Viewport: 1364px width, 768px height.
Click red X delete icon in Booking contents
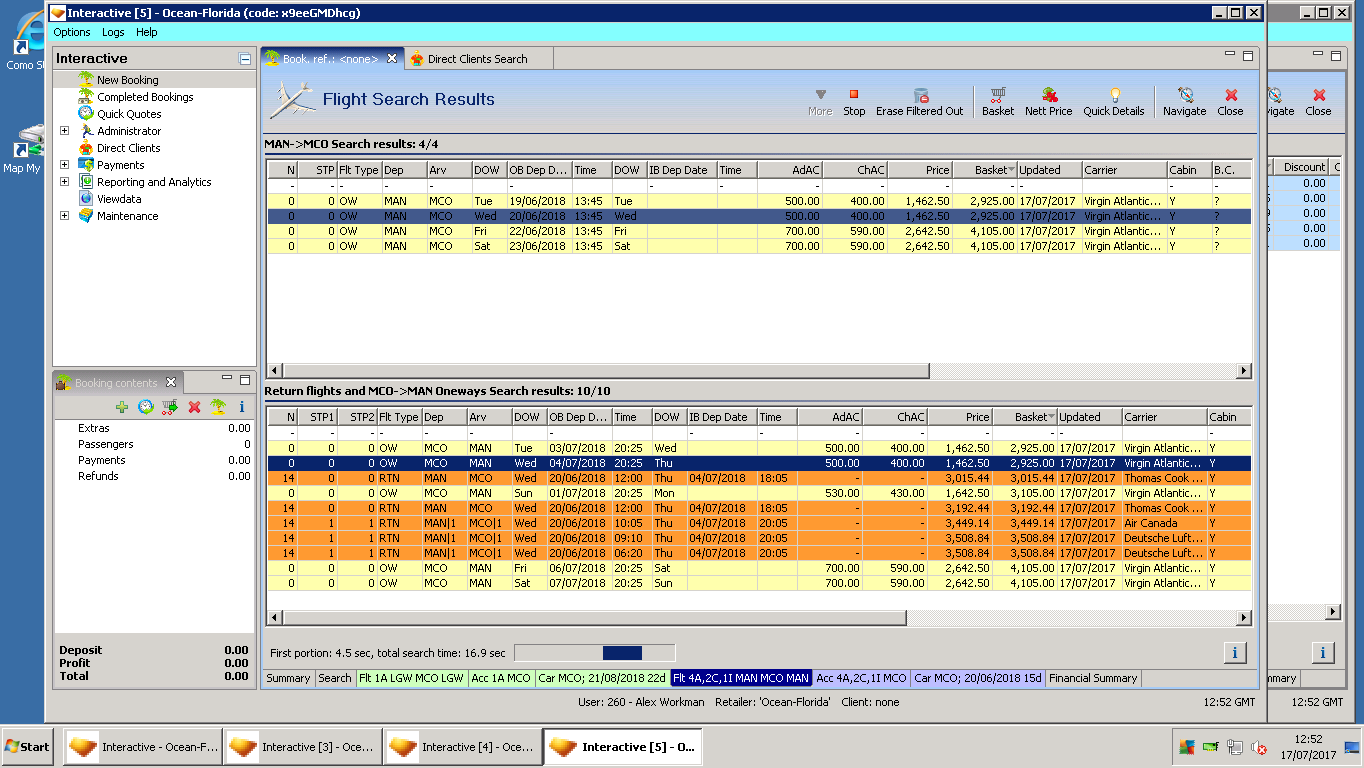194,407
